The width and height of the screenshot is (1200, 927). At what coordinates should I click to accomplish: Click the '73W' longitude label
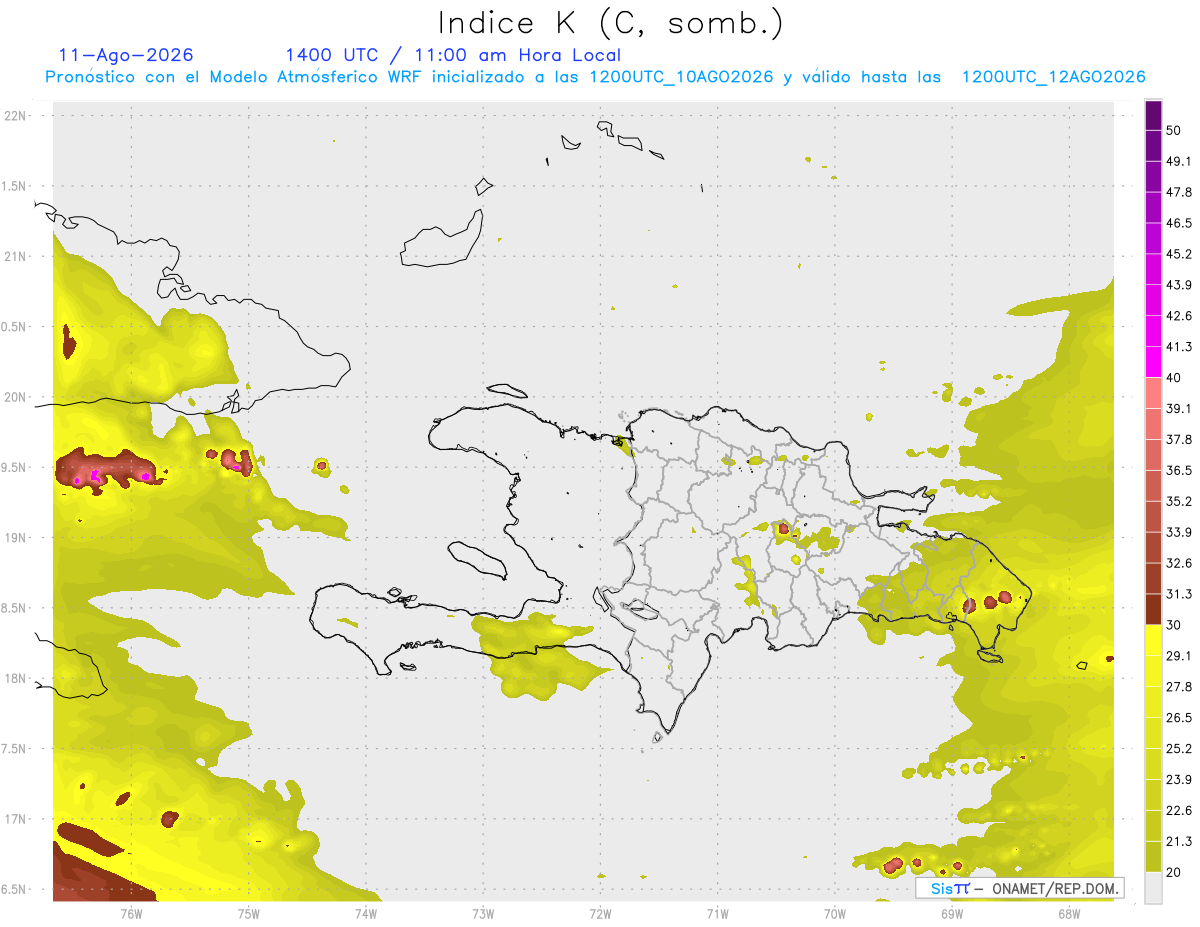point(483,914)
